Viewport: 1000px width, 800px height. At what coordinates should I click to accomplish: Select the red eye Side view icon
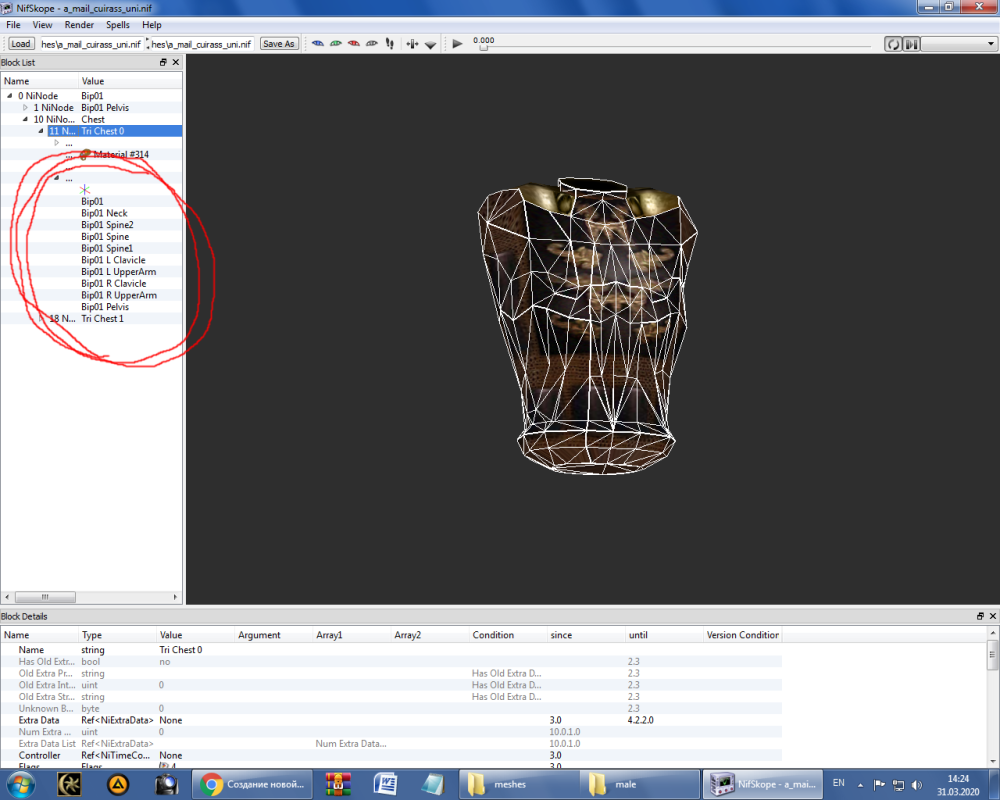(x=353, y=43)
